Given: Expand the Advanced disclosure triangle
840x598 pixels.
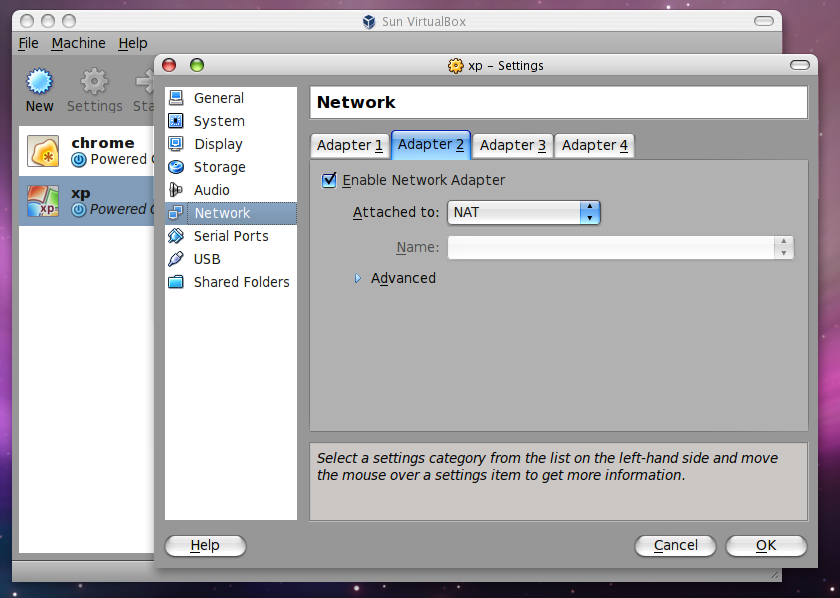Looking at the screenshot, I should pos(358,278).
